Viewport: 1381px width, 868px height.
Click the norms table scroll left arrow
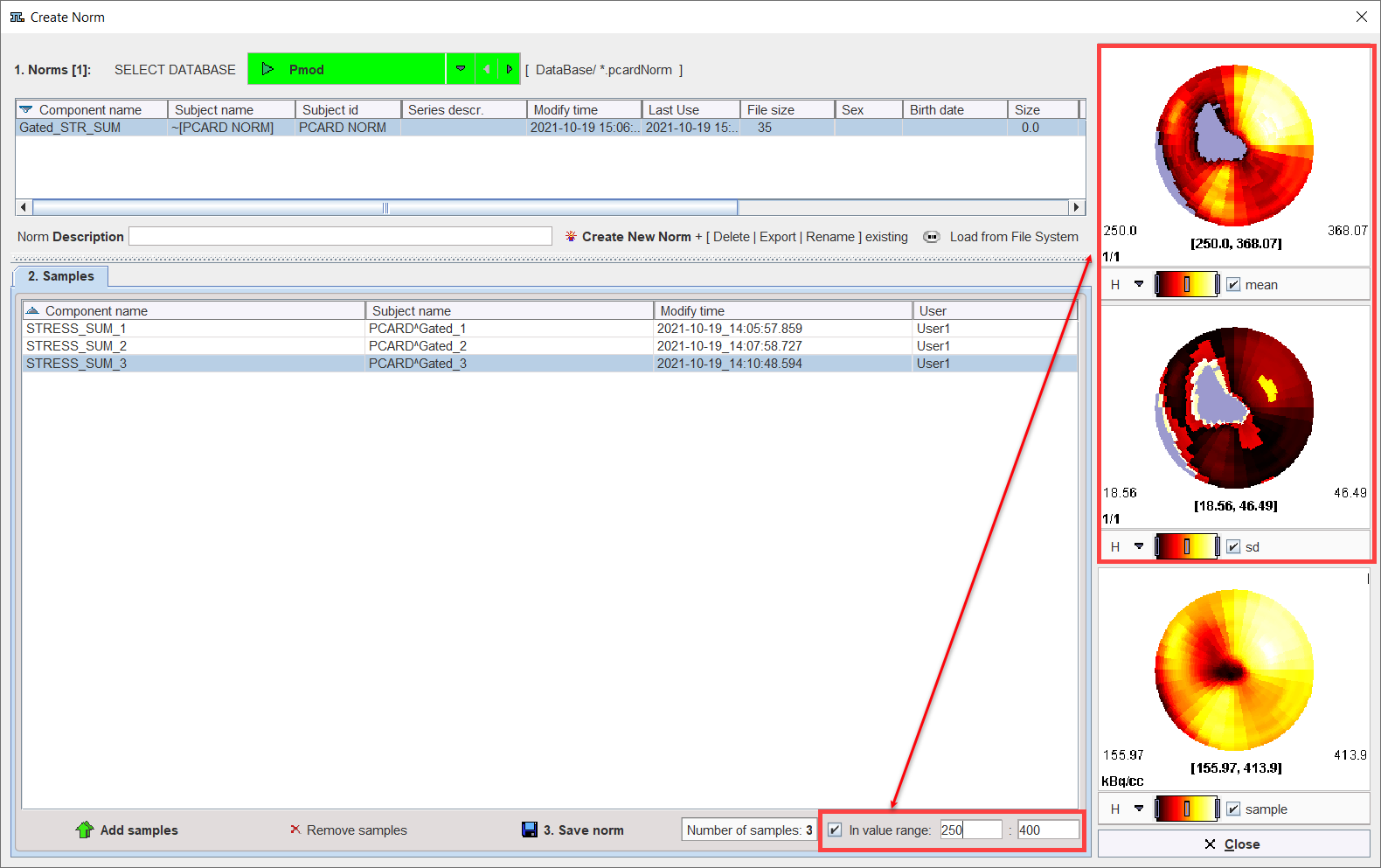click(24, 207)
